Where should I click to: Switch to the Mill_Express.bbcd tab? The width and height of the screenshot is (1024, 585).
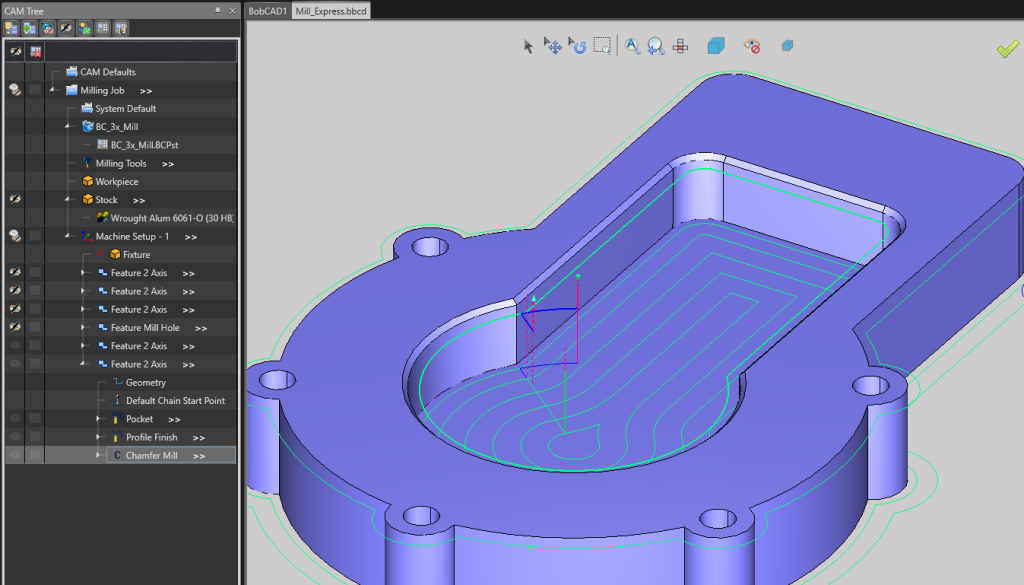(329, 12)
